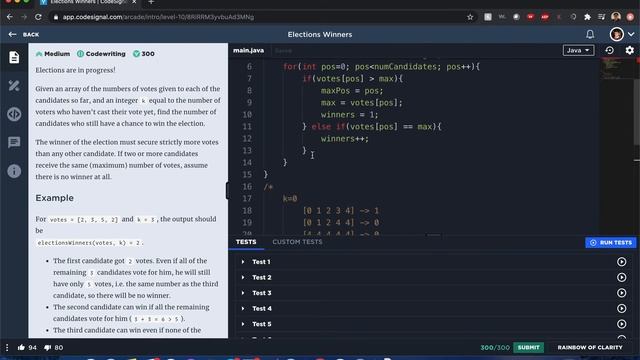Image resolution: width=640 pixels, height=360 pixels.
Task: Click the browser forward arrow
Action: point(24,17)
